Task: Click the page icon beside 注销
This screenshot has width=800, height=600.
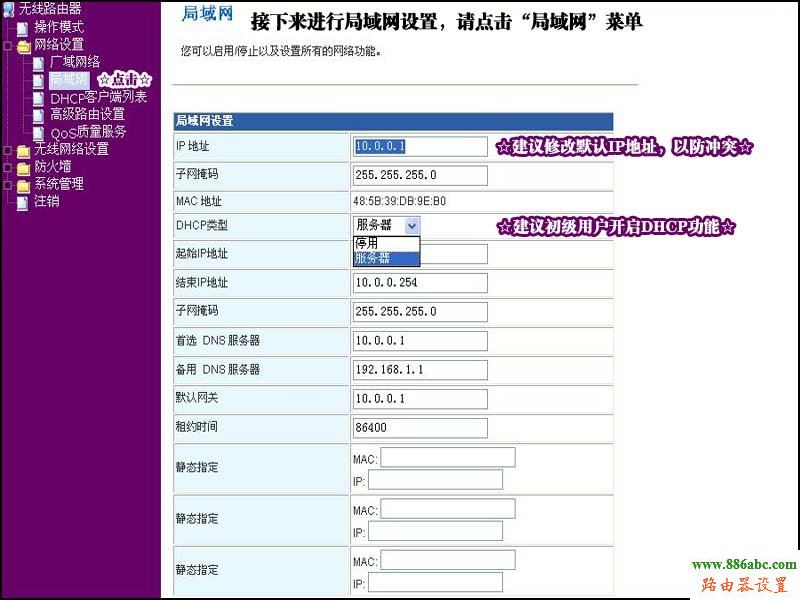Action: coord(23,202)
